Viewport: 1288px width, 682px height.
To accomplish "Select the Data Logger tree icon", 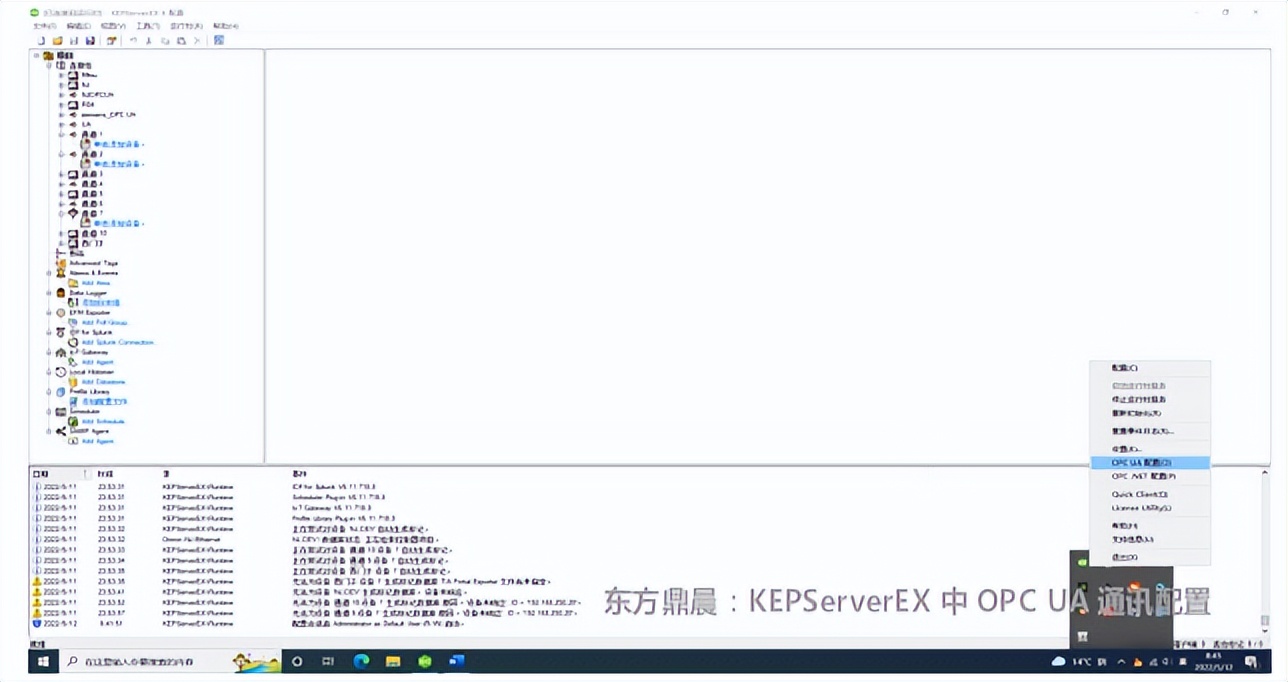I will coord(61,293).
